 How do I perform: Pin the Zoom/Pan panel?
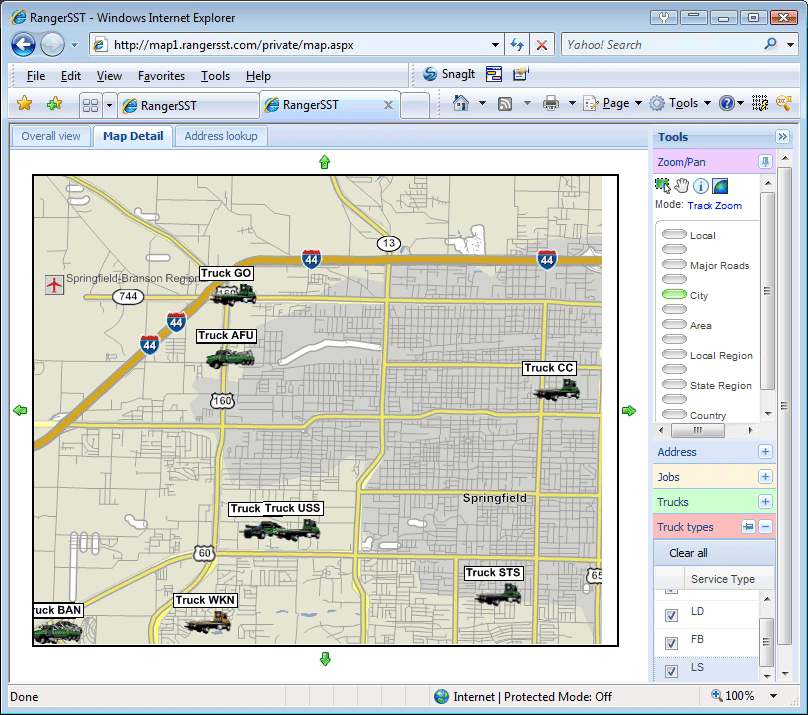pos(765,162)
